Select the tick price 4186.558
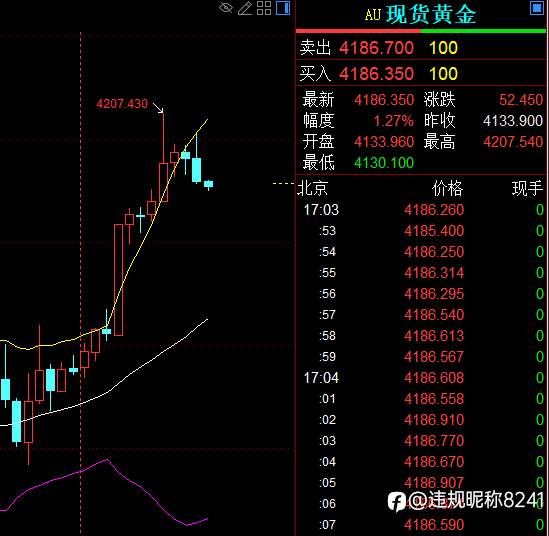This screenshot has height=536, width=549. point(434,399)
